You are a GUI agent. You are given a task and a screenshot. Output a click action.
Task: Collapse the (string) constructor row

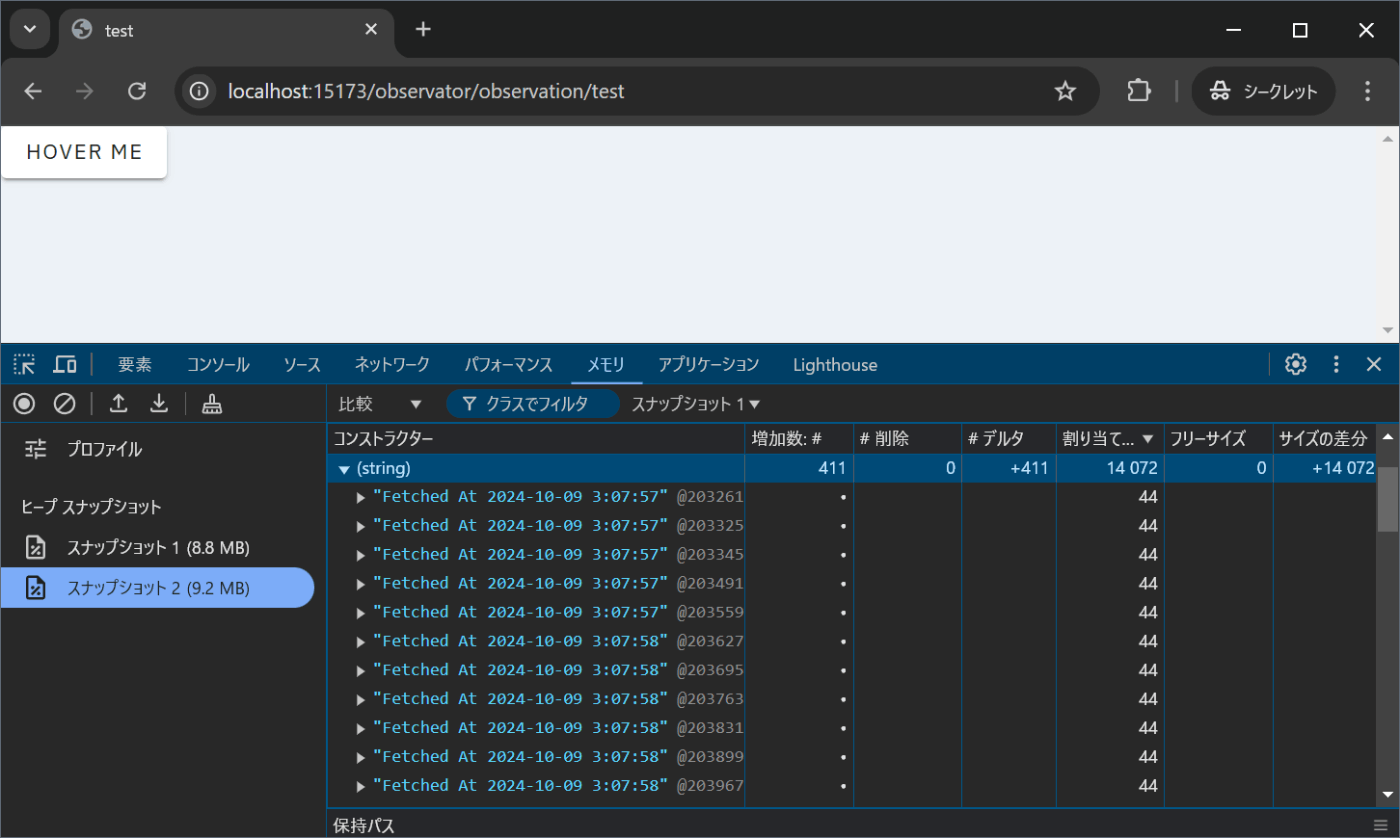(344, 468)
